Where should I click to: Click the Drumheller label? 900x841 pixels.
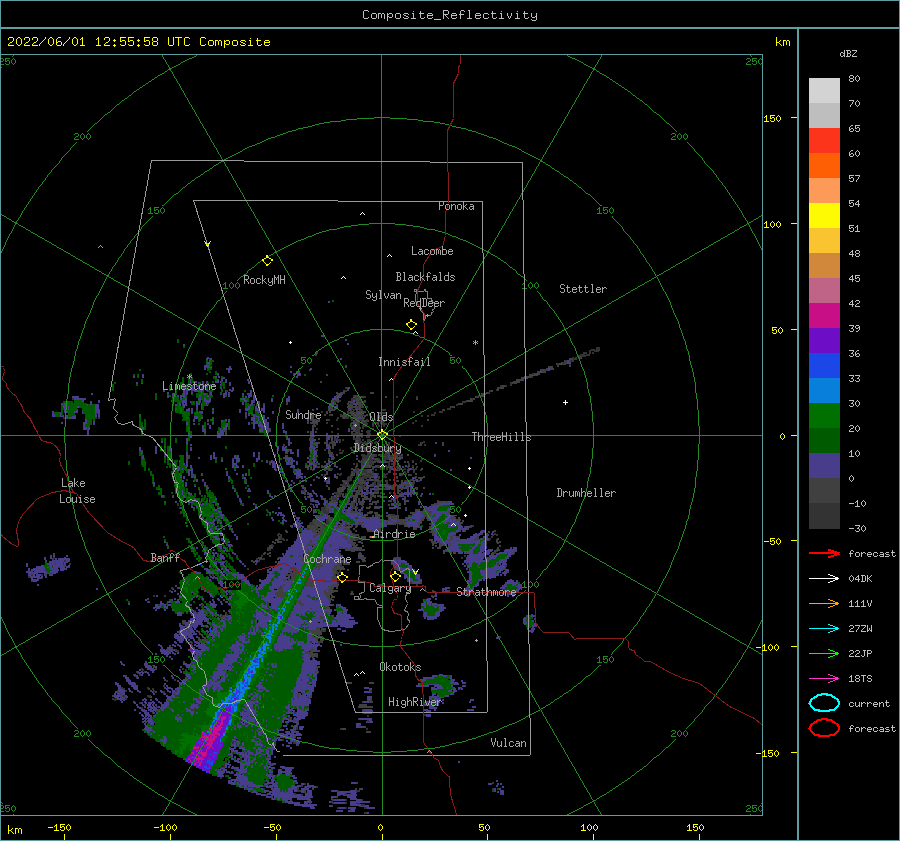[x=586, y=493]
